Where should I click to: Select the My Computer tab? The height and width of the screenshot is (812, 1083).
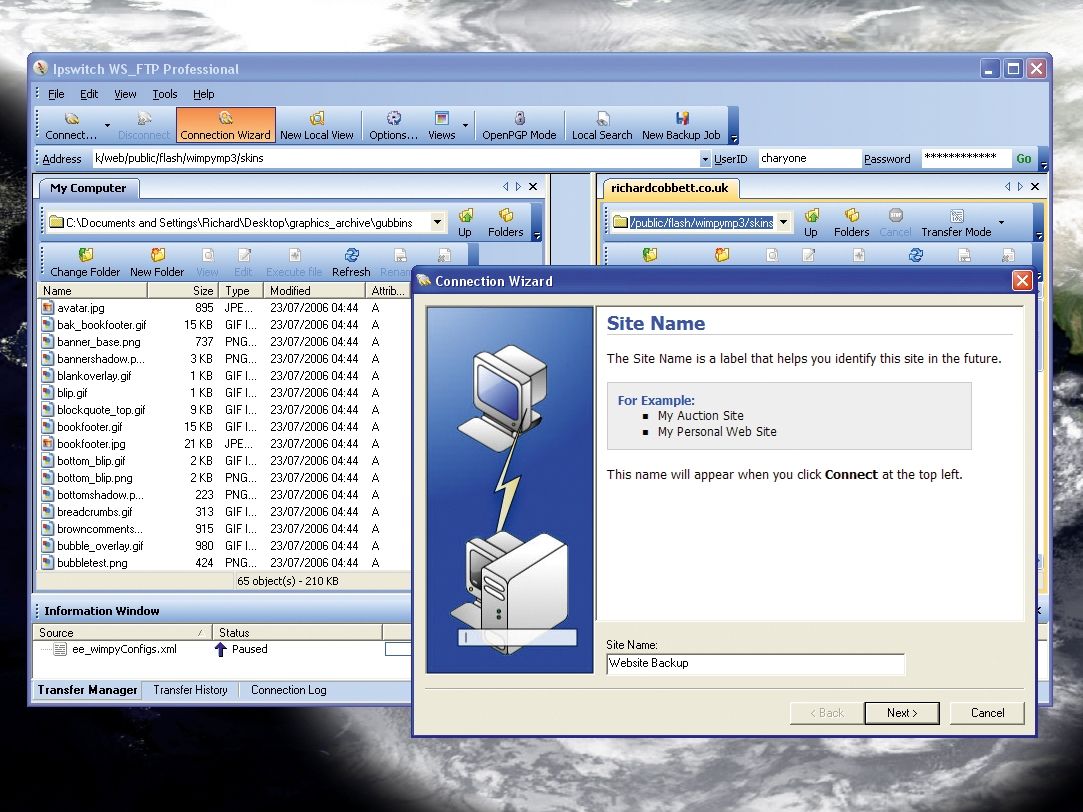(88, 188)
